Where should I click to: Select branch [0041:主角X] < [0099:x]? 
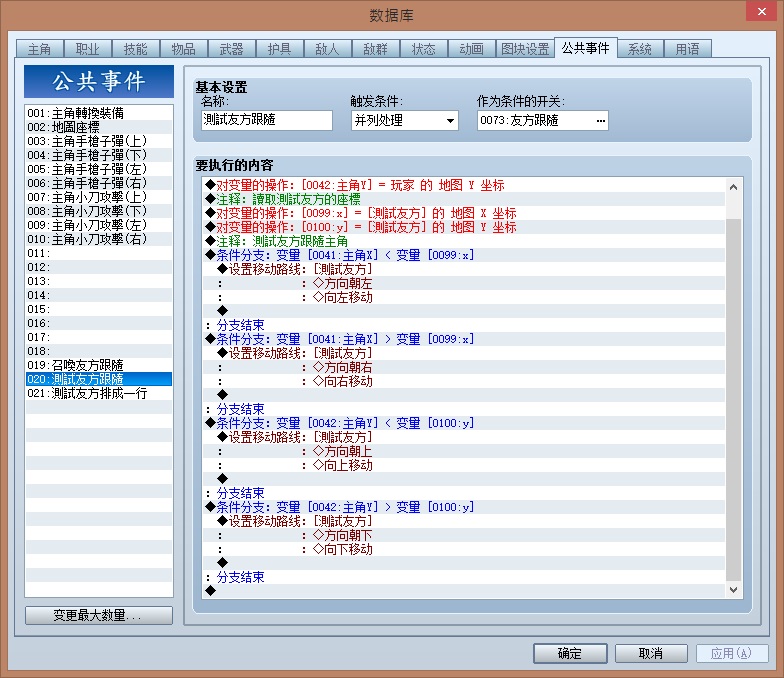tap(464, 255)
